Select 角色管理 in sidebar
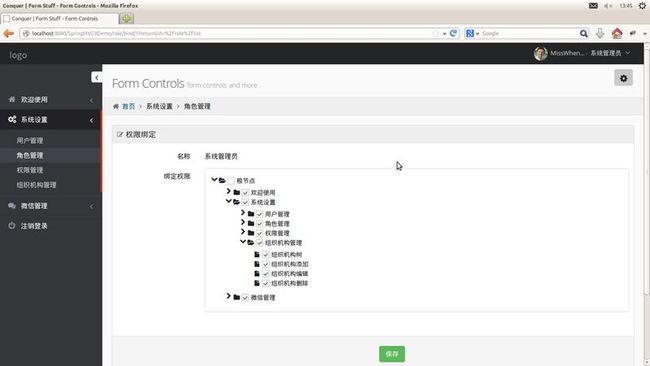650x366 pixels. (x=30, y=155)
